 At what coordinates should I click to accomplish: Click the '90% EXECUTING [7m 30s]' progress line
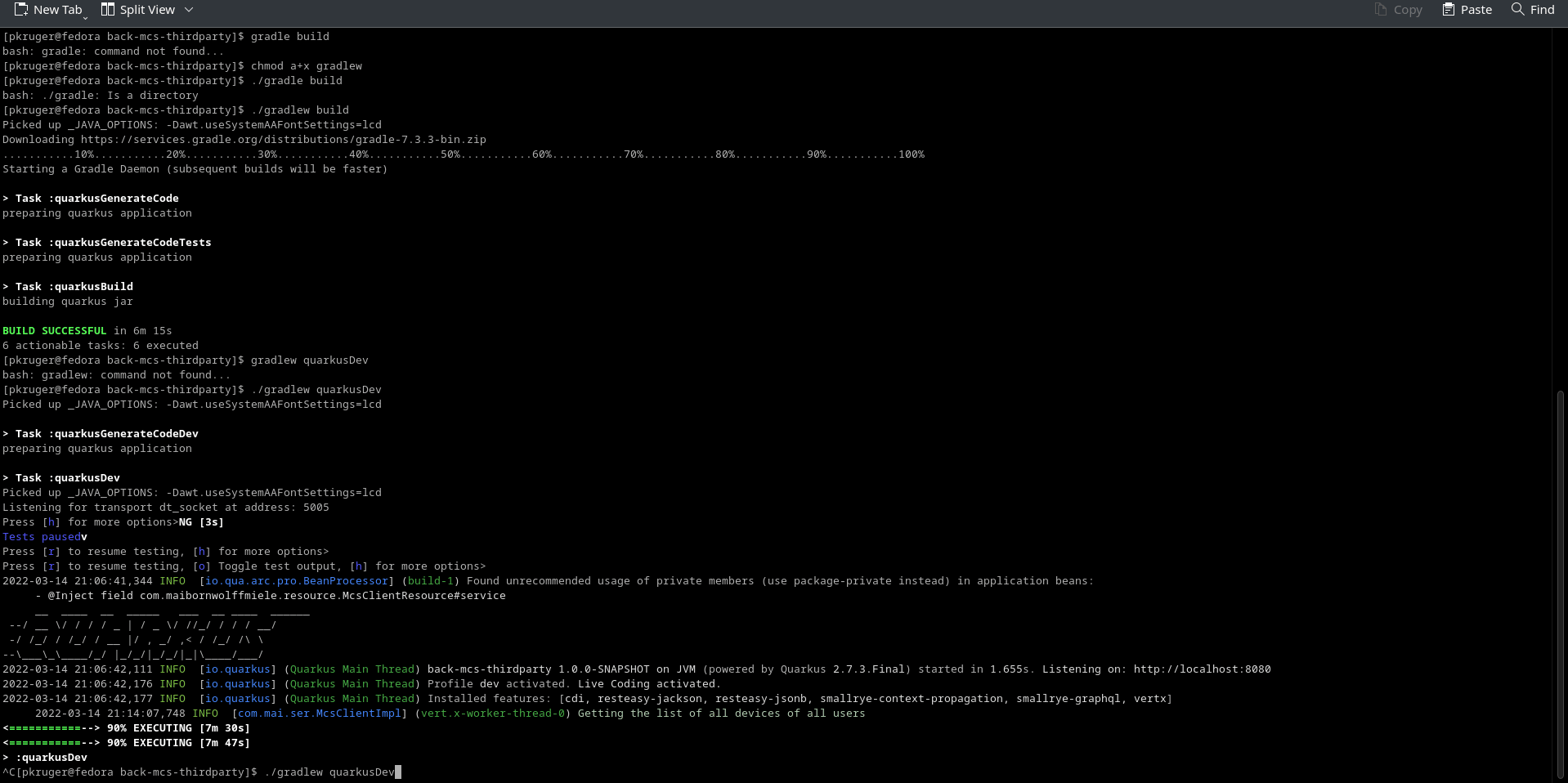pyautogui.click(x=127, y=728)
